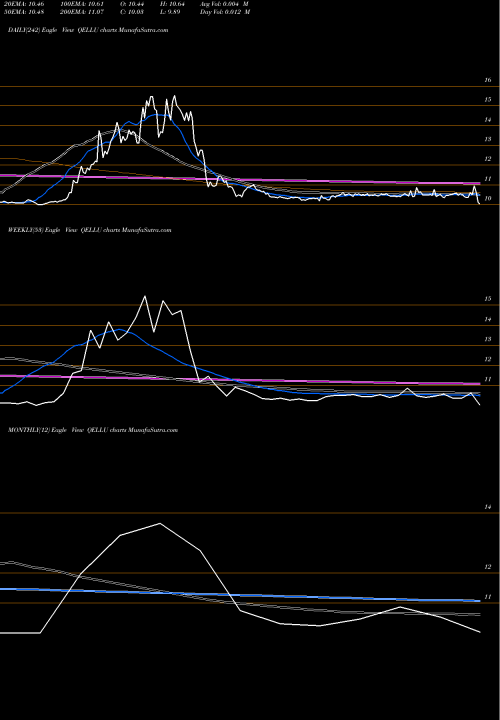
Task: Click the DAILY(242) chart title
Action: pos(88,30)
